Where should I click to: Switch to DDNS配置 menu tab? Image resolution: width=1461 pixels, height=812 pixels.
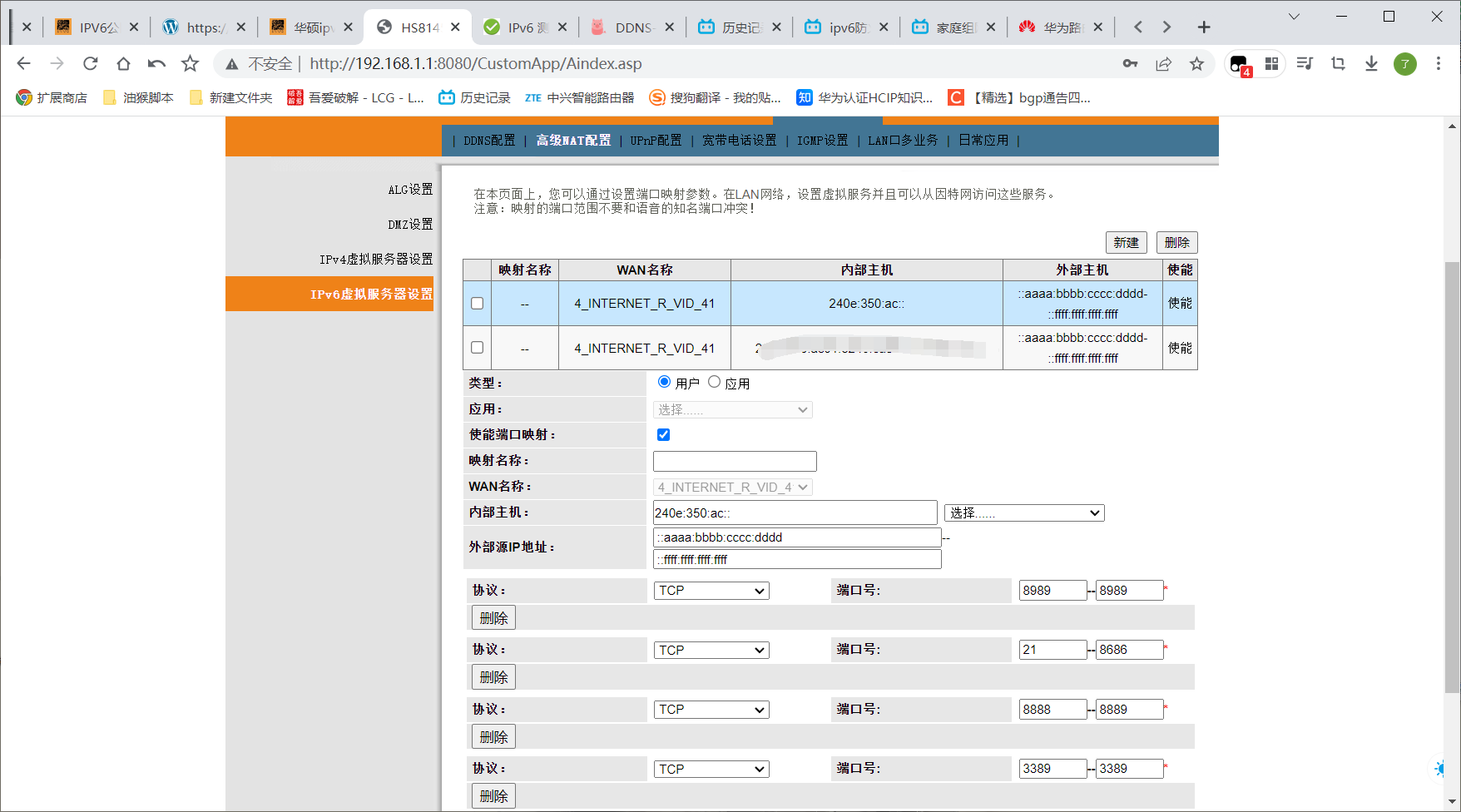tap(489, 141)
